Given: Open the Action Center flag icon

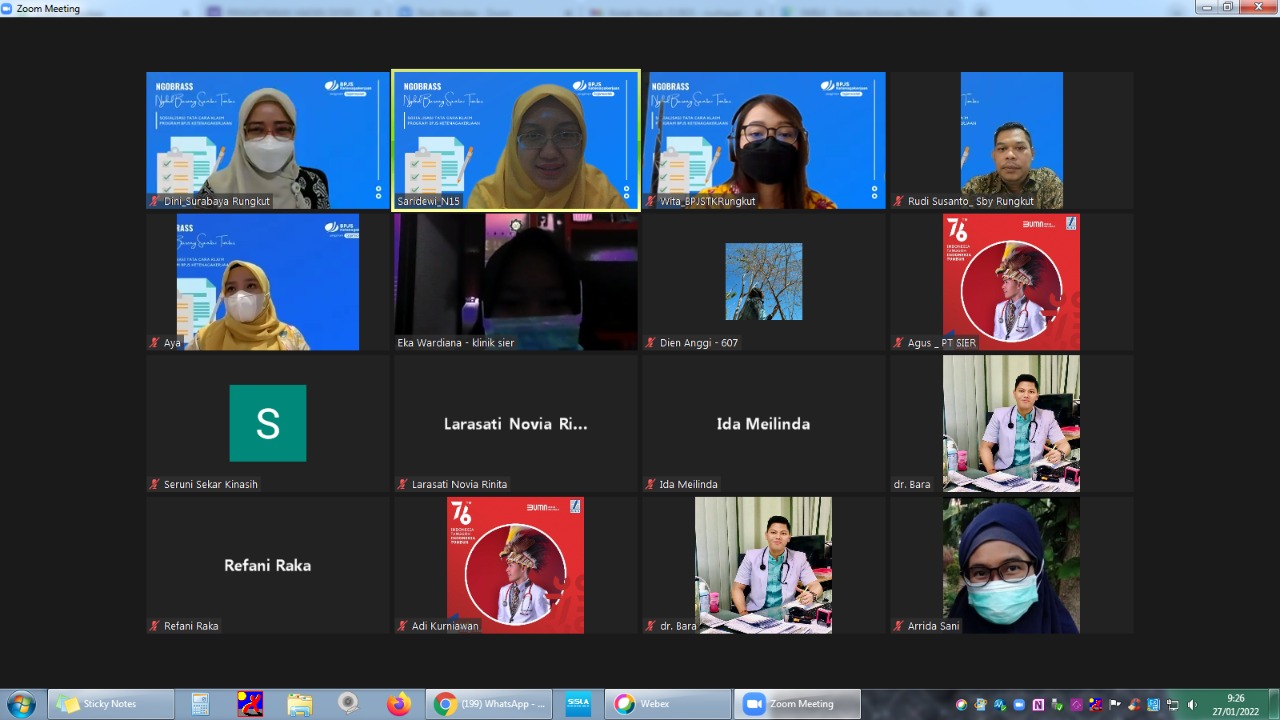Looking at the screenshot, I should tap(1115, 704).
